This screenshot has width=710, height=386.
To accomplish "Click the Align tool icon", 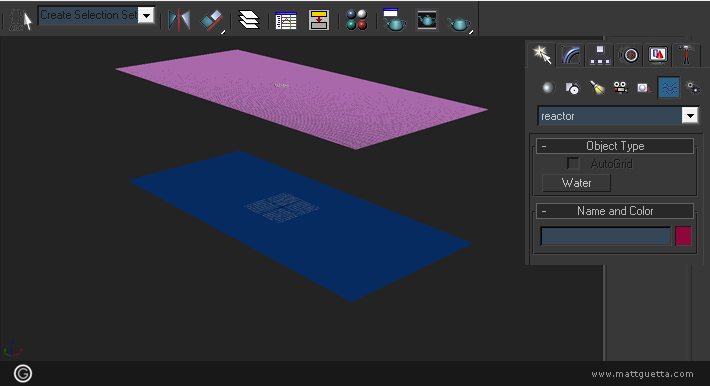I will click(212, 21).
